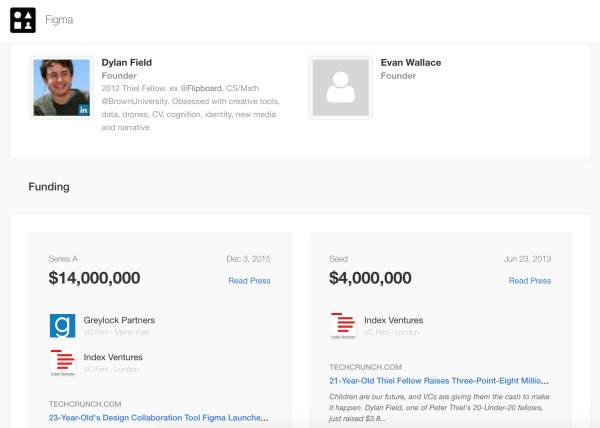Click TECHCRUNCH.COM source in Seed card
The width and height of the screenshot is (600, 428).
pyautogui.click(x=365, y=367)
